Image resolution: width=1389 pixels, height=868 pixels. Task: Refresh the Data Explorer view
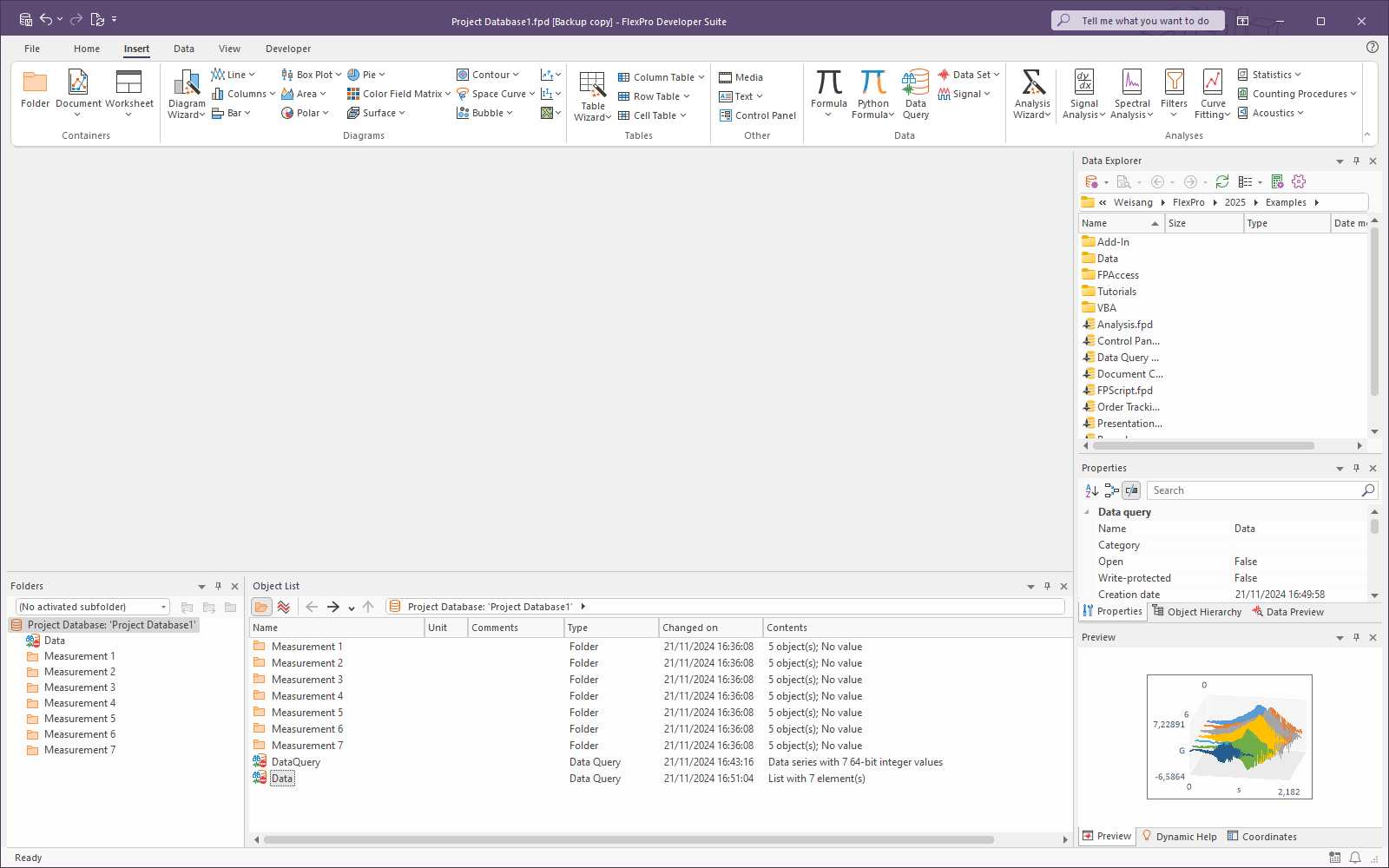click(x=1221, y=181)
